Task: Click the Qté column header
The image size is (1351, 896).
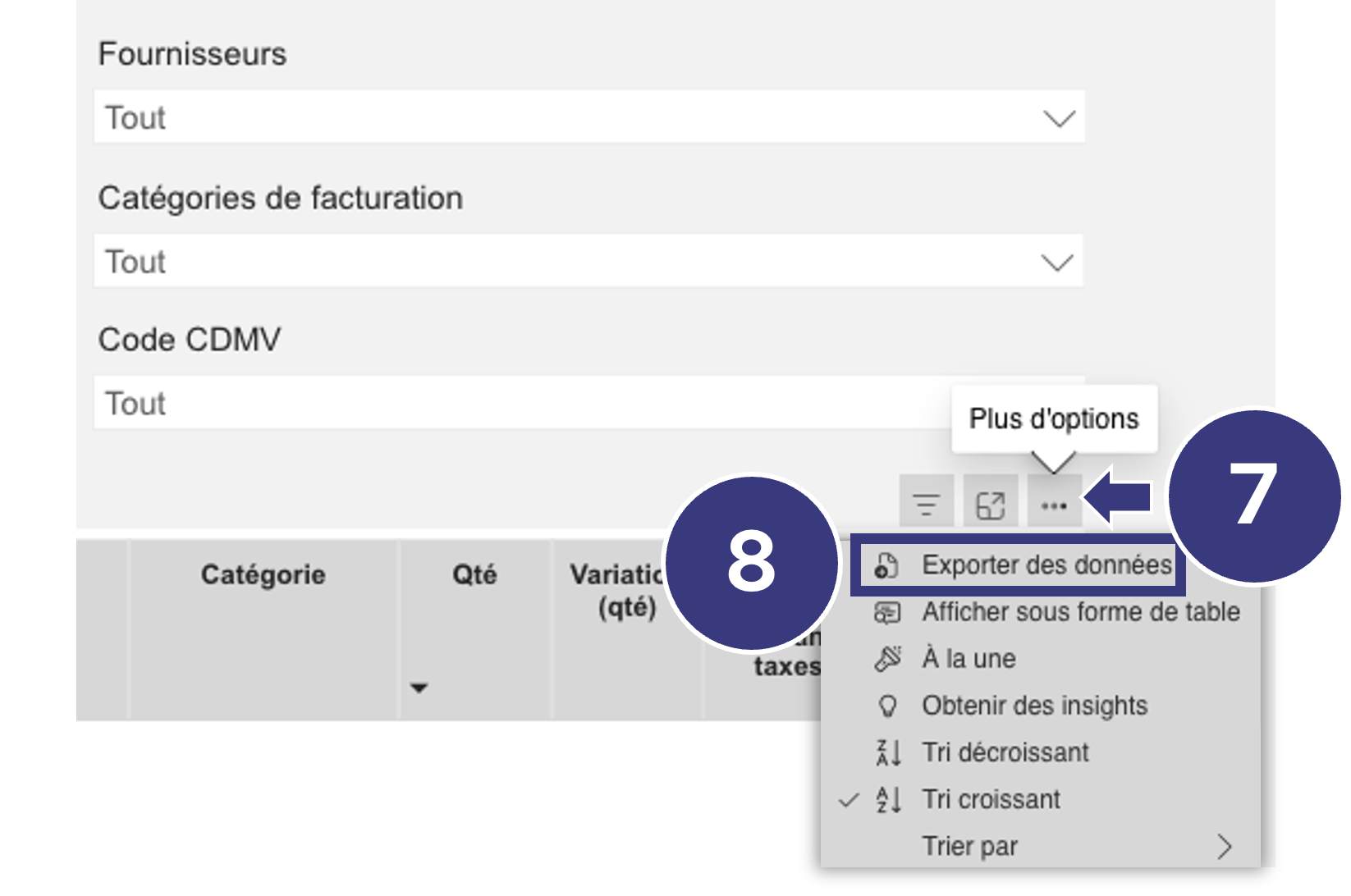Action: pyautogui.click(x=474, y=575)
